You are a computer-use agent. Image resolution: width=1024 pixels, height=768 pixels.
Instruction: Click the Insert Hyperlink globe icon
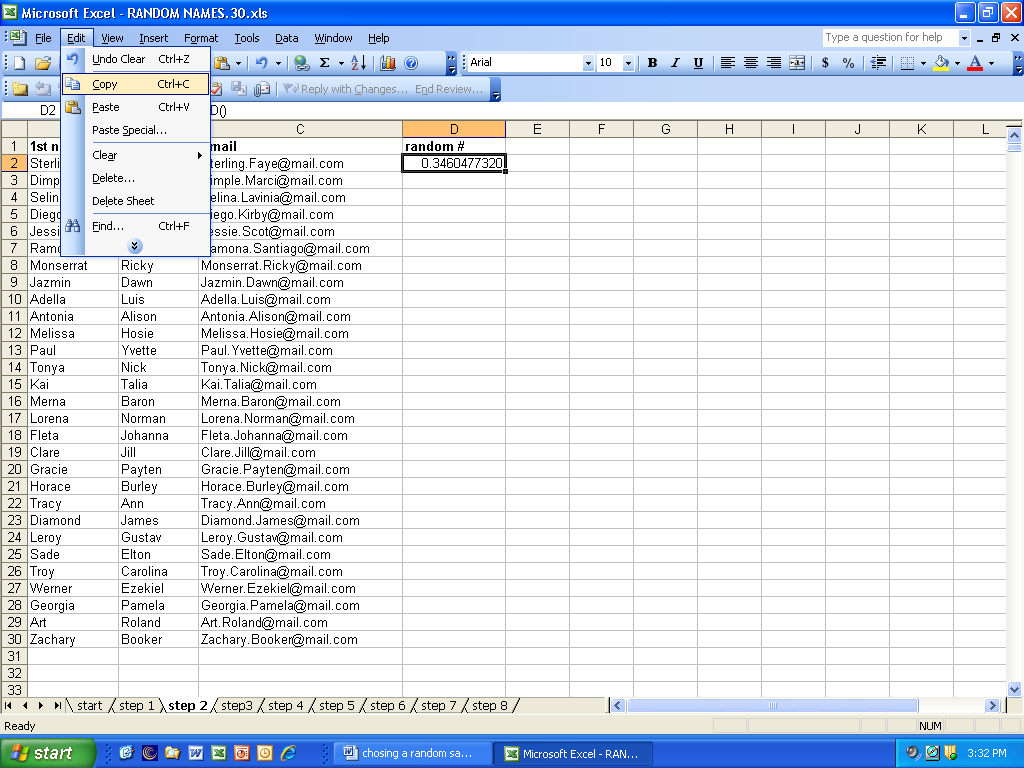[x=302, y=63]
